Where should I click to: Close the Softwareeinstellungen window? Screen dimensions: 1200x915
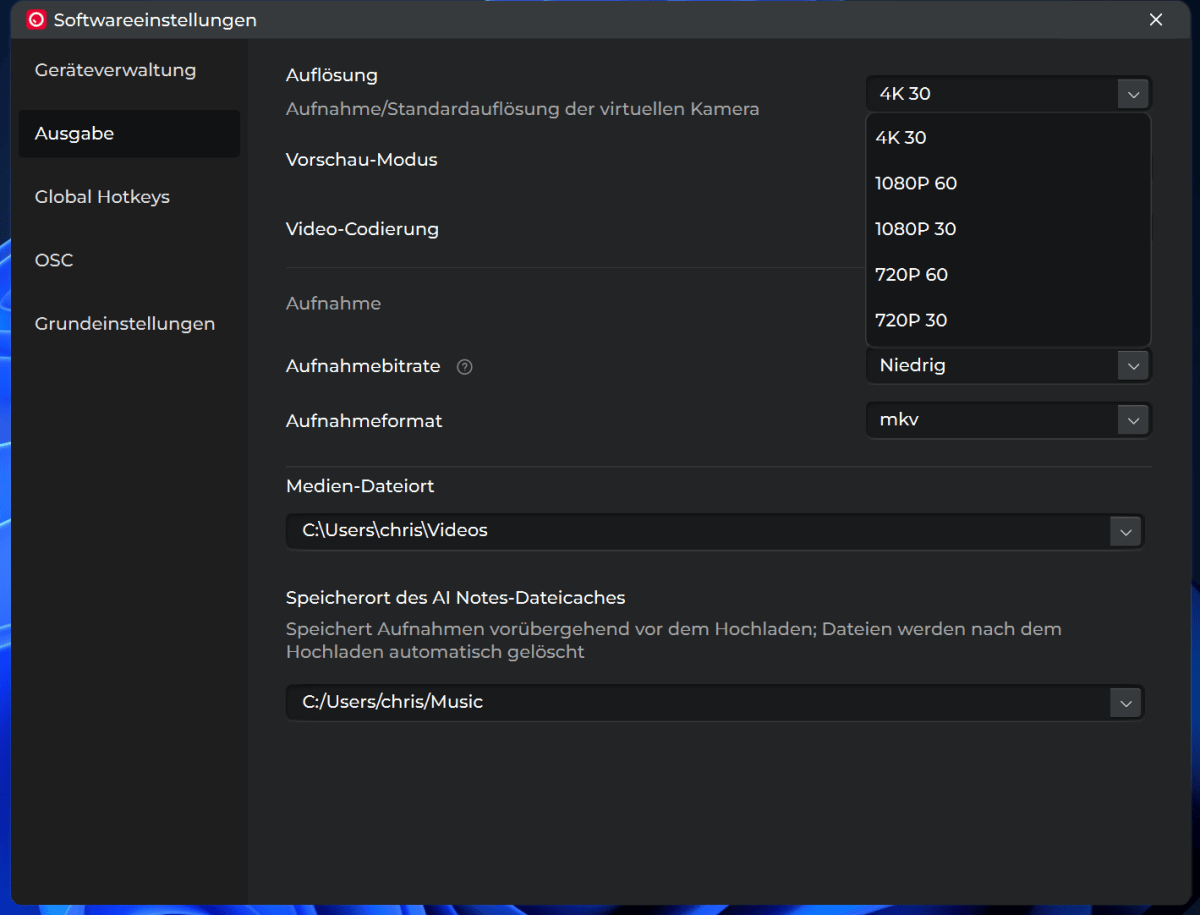coord(1156,20)
